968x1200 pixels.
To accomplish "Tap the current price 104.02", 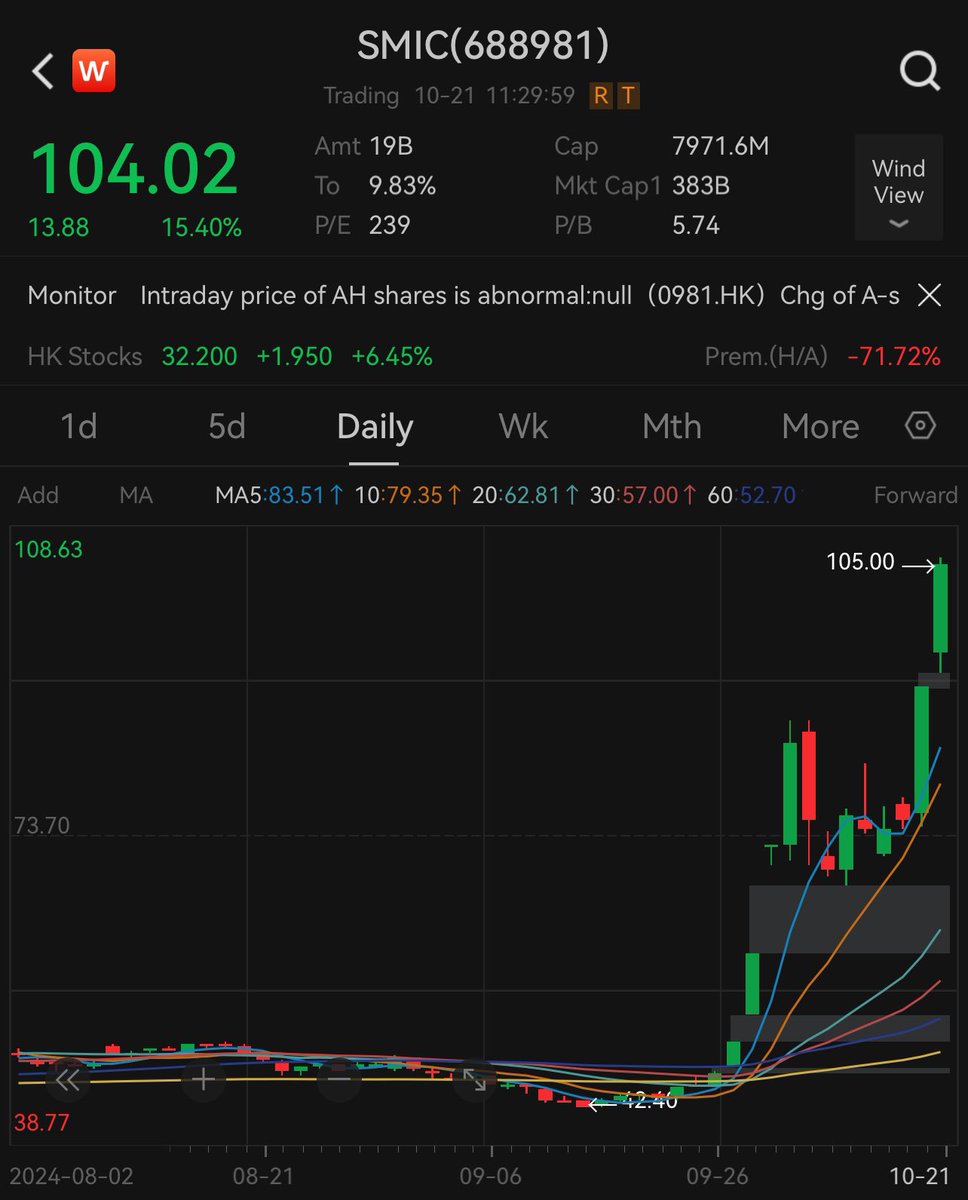I will tap(134, 169).
